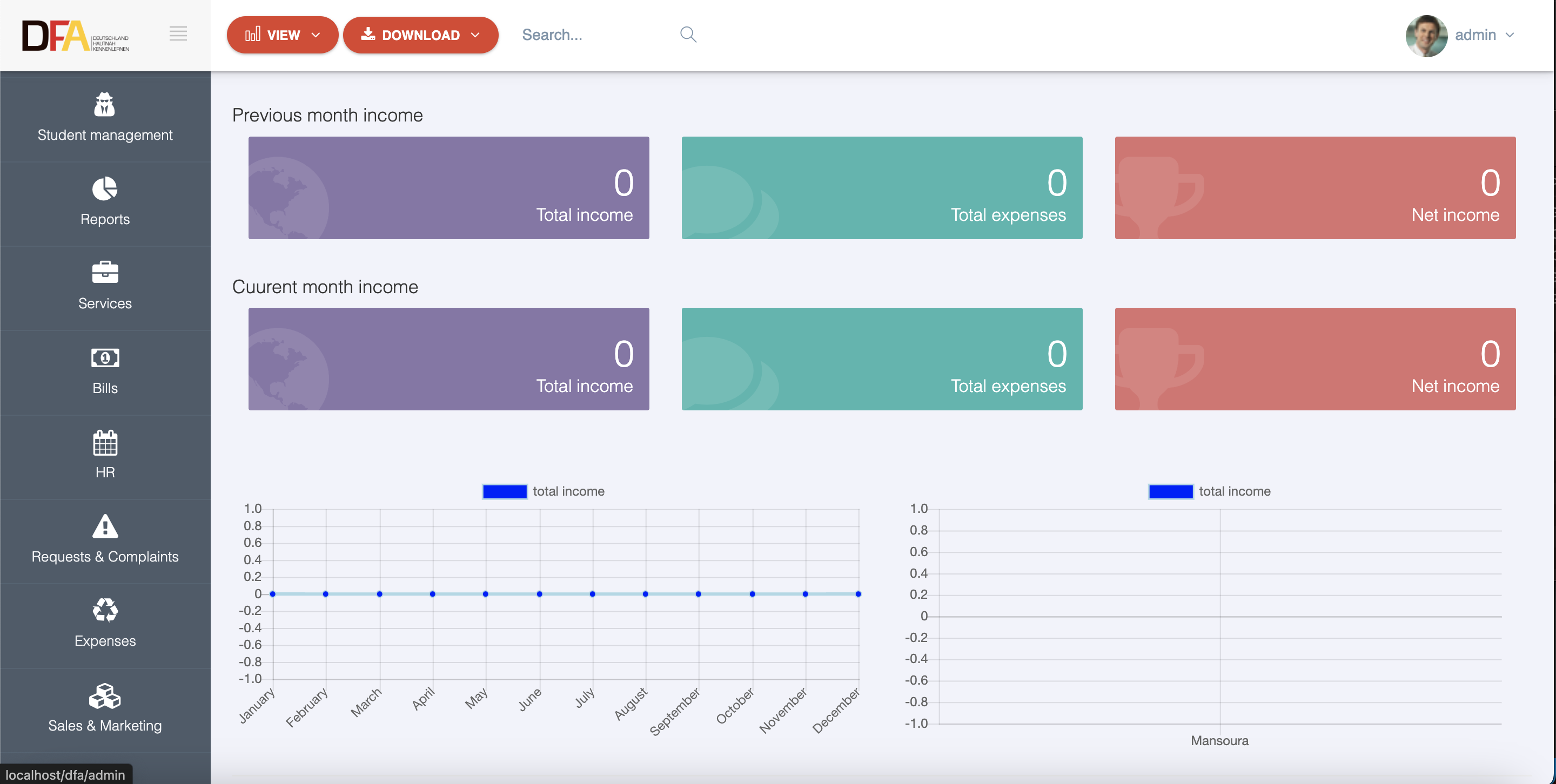1556x784 pixels.
Task: Click the March data point on chart
Action: [x=379, y=594]
